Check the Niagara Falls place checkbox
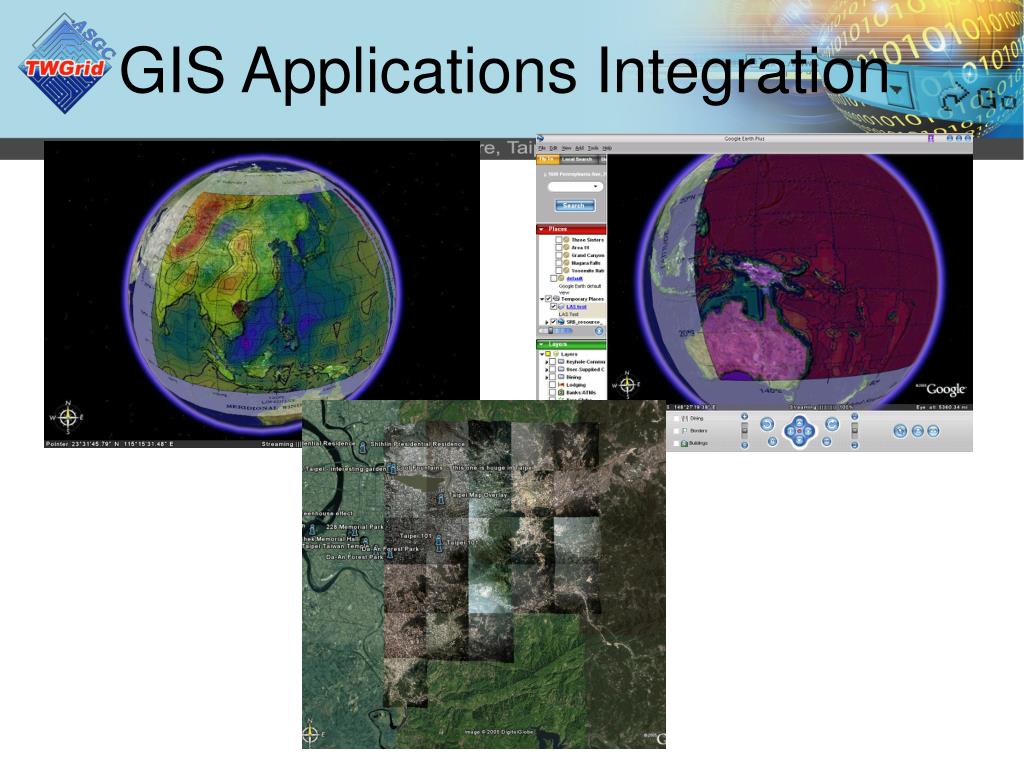The height and width of the screenshot is (768, 1024). 558,263
